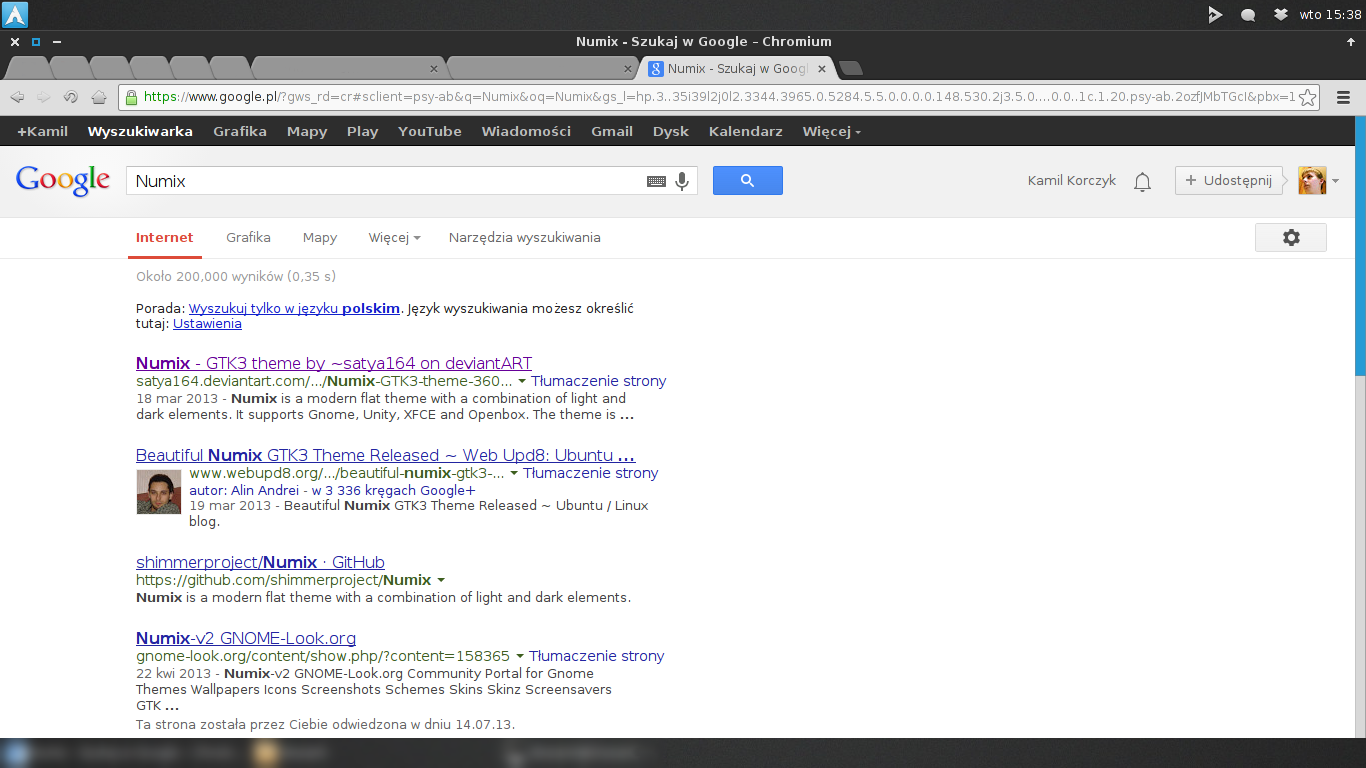This screenshot has width=1366, height=768.
Task: Click Tłumaczenie strony for gnome-look result
Action: point(597,656)
